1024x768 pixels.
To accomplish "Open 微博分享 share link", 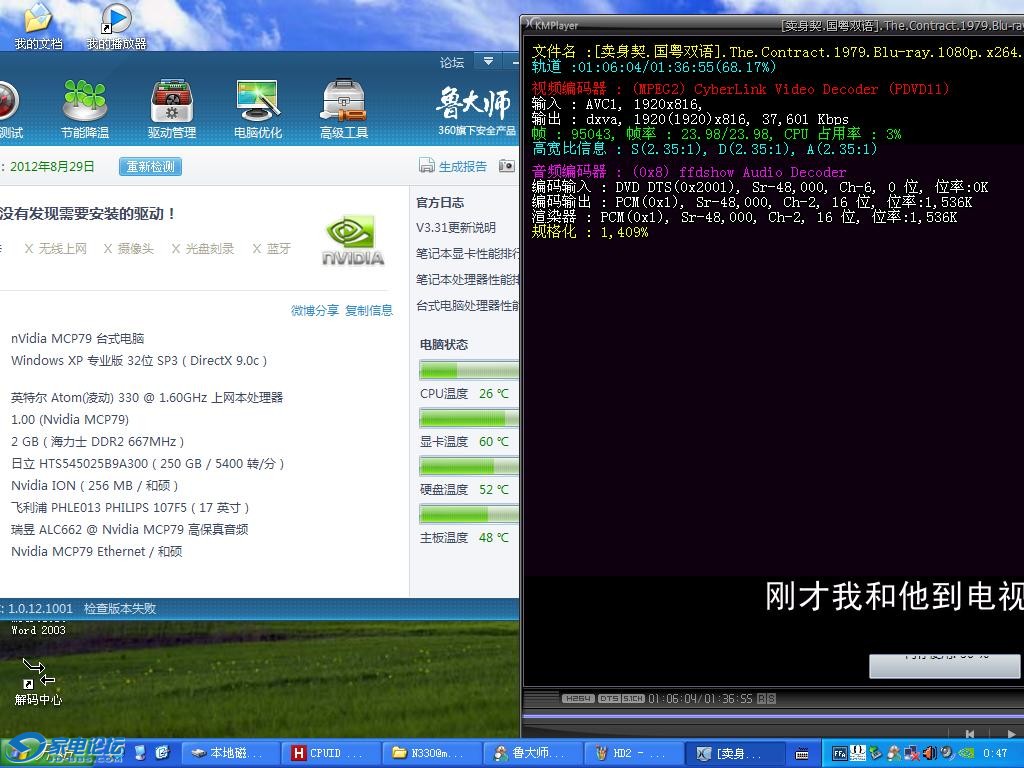I will click(x=314, y=310).
